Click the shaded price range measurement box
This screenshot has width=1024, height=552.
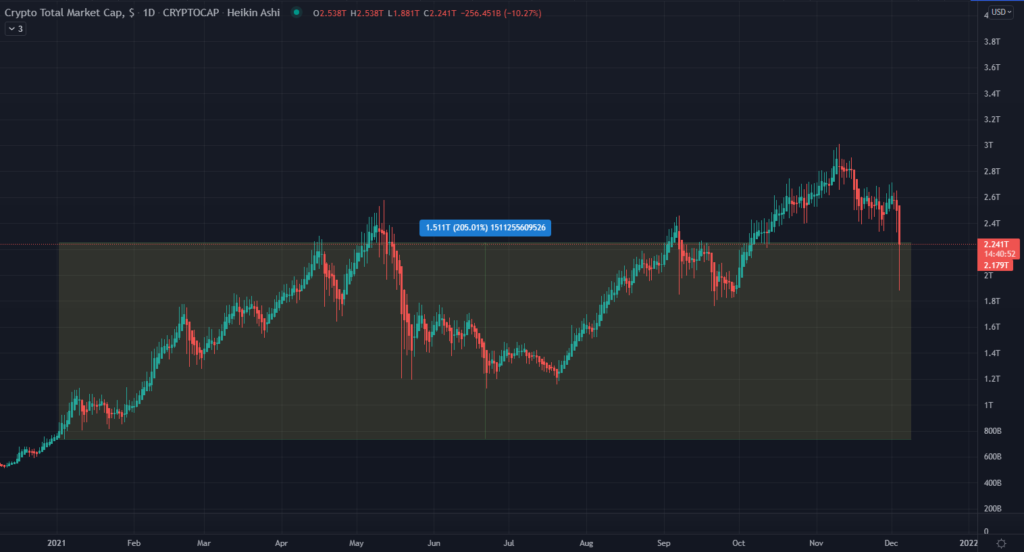pos(485,341)
